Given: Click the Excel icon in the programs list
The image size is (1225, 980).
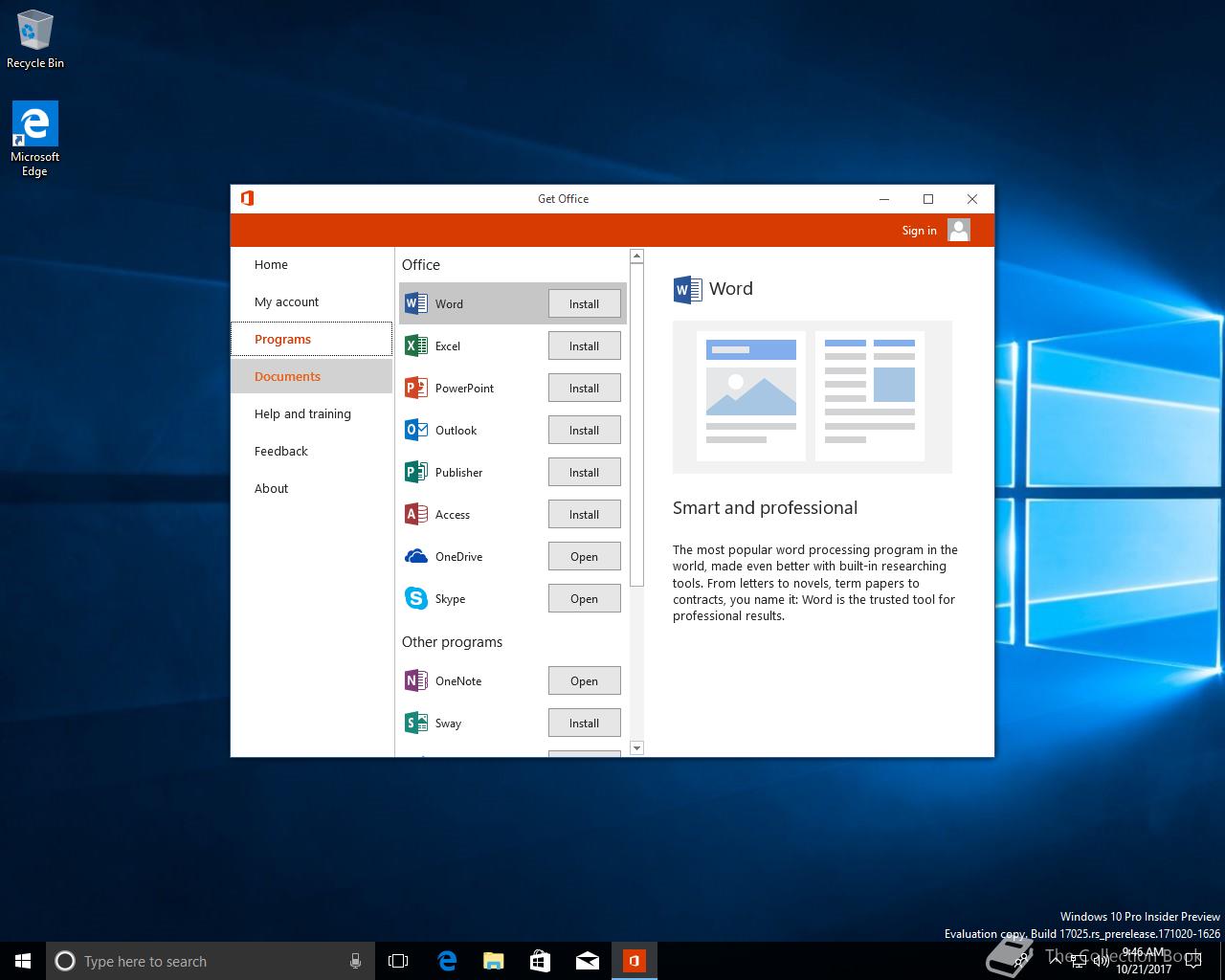Looking at the screenshot, I should click(x=416, y=345).
